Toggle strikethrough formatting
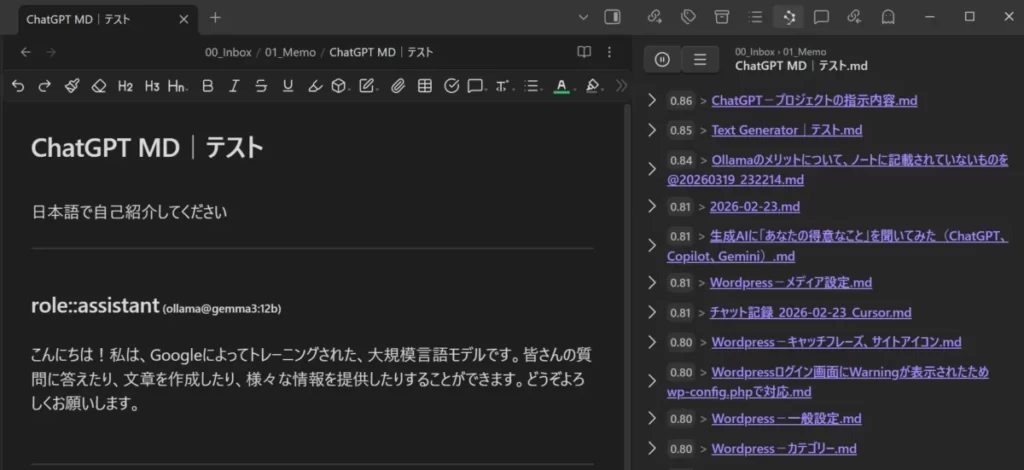Viewport: 1024px width, 470px height. point(261,86)
